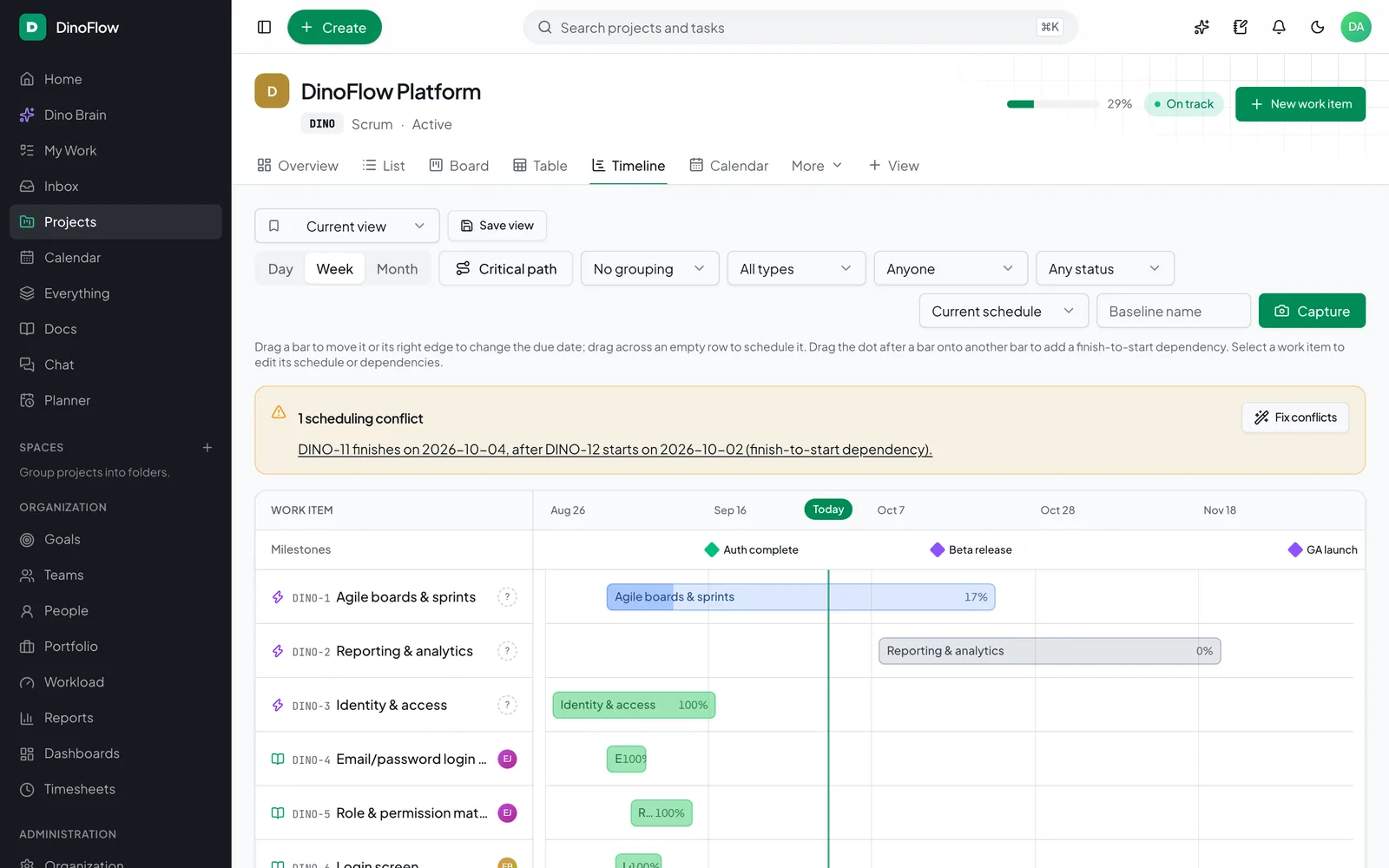This screenshot has width=1389, height=868.
Task: Expand the Current view dropdown
Action: (347, 226)
